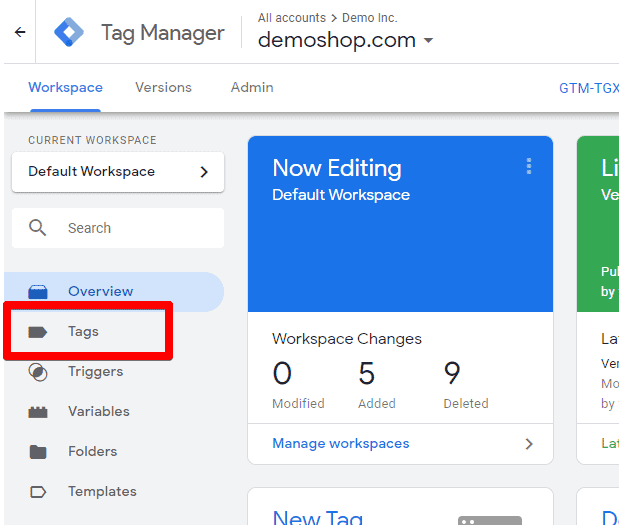Click the back arrow icon

[x=20, y=32]
